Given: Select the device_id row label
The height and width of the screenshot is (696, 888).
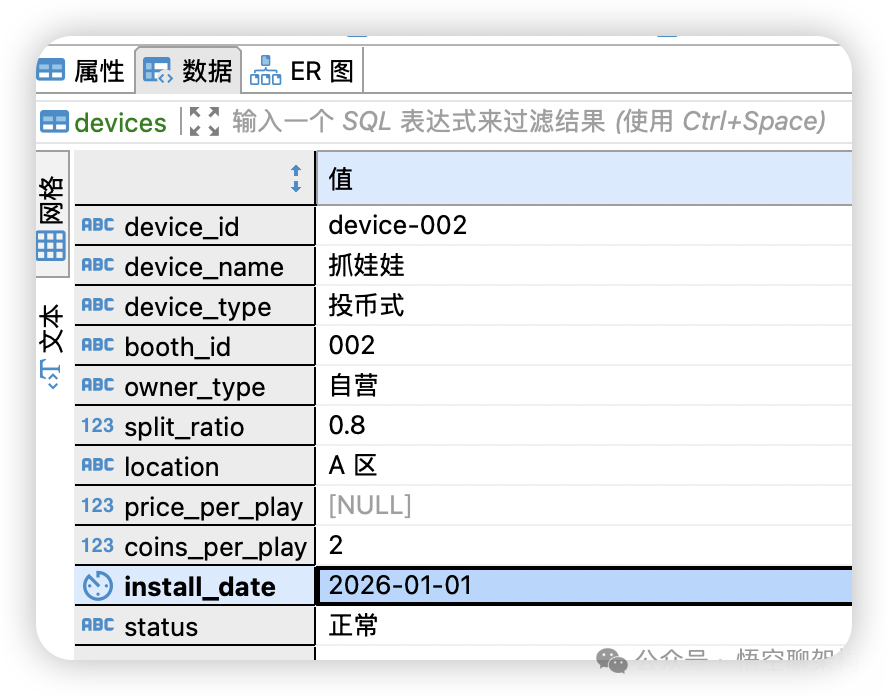Looking at the screenshot, I should point(194,226).
